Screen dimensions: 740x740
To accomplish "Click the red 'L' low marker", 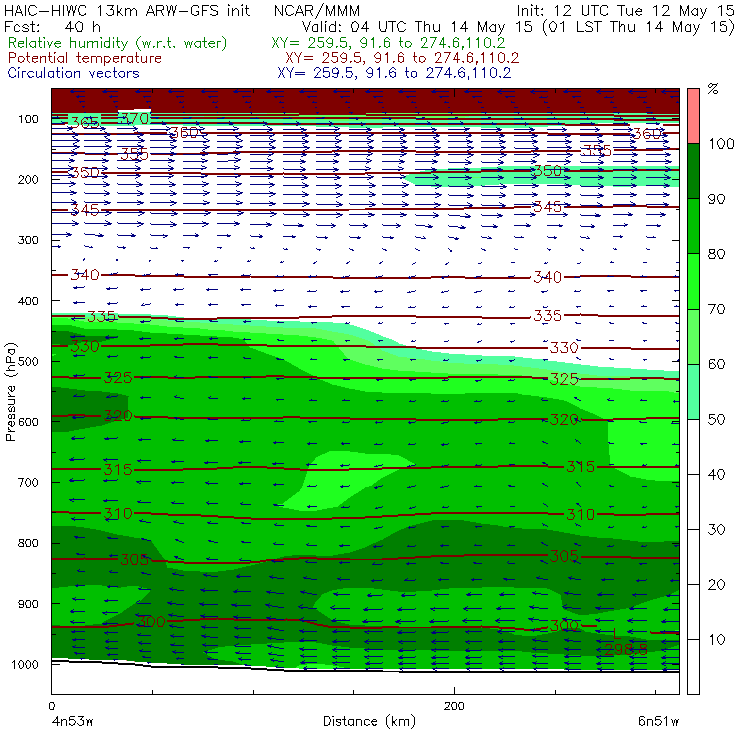I will pyautogui.click(x=615, y=633).
